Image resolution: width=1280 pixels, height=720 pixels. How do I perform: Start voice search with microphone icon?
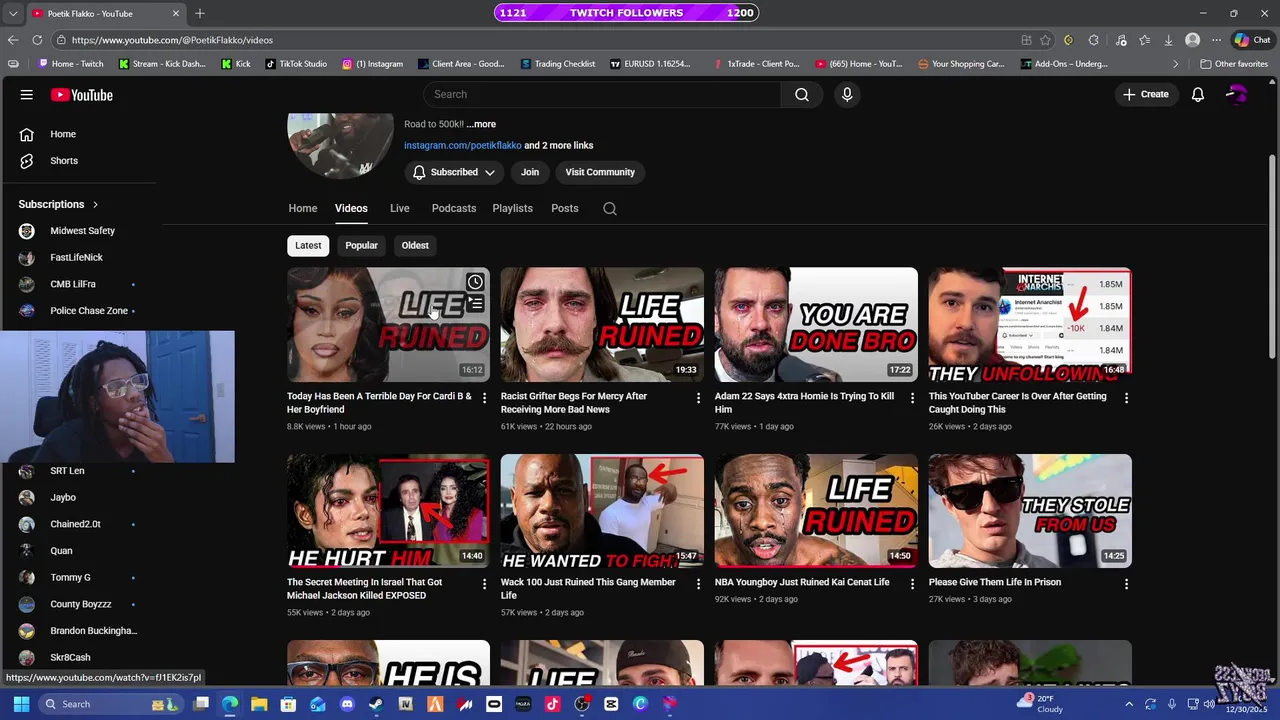point(847,94)
